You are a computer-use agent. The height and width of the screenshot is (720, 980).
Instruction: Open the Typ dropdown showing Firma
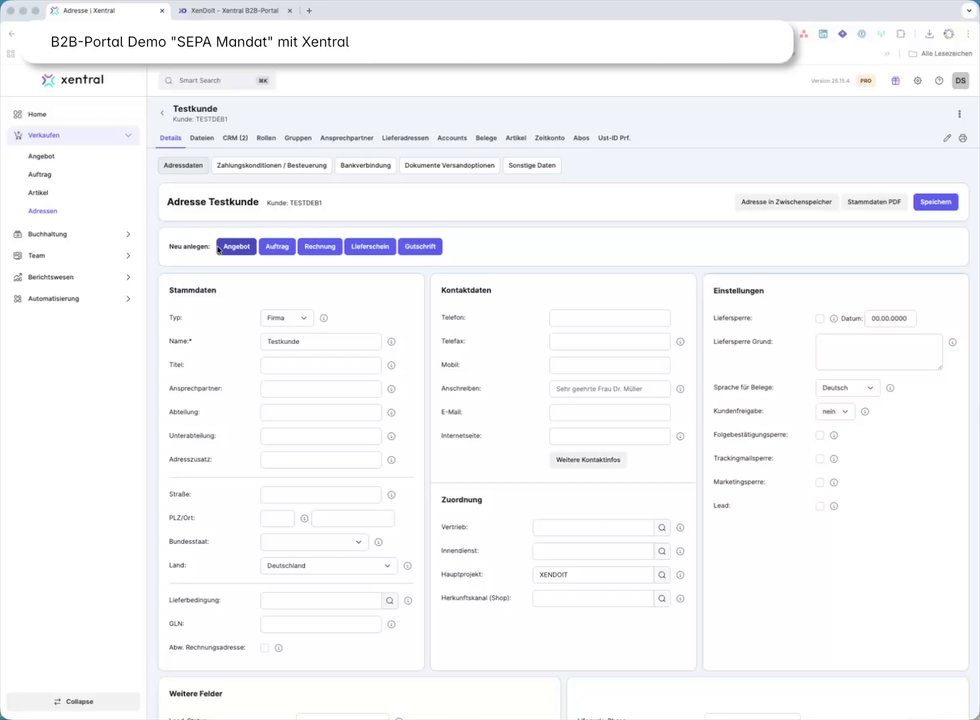pyautogui.click(x=287, y=318)
